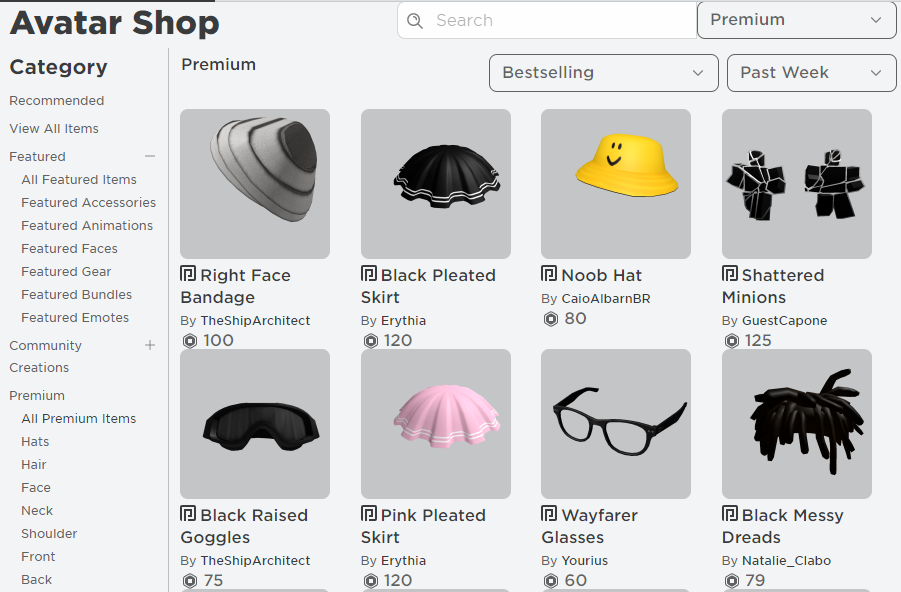Select the Featured category label
Screen dimensions: 901x592
(x=37, y=156)
